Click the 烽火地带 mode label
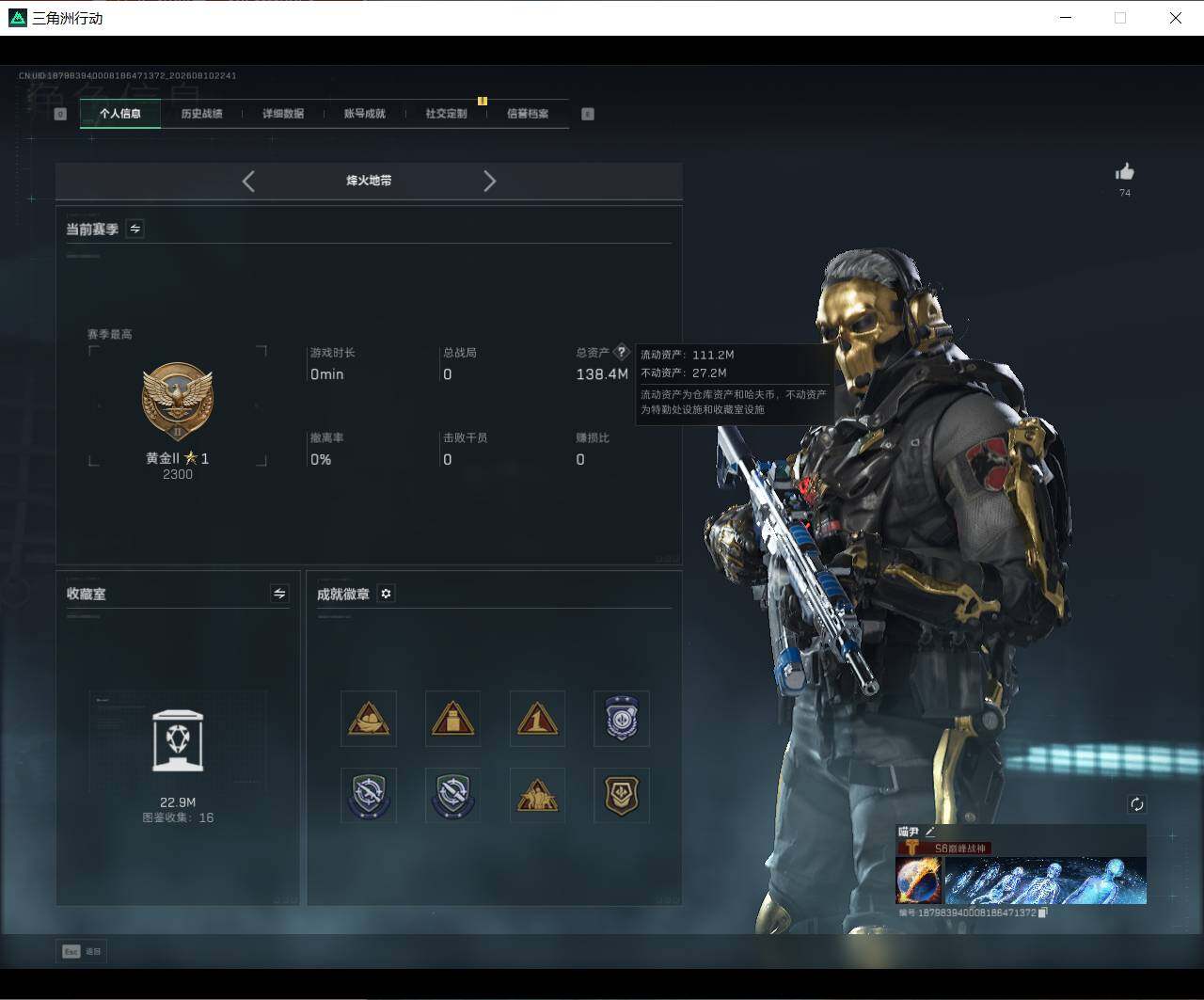Viewport: 1204px width, 1000px height. [369, 181]
